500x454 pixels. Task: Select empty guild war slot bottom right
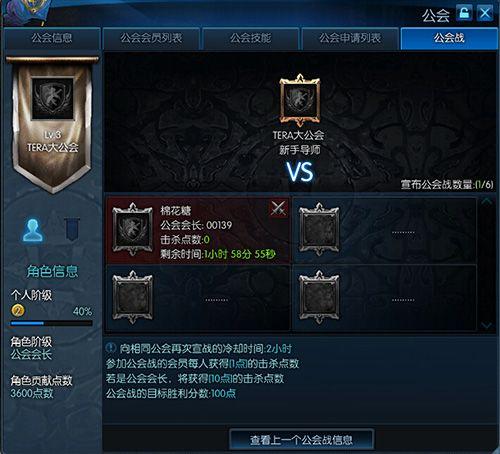pos(385,298)
